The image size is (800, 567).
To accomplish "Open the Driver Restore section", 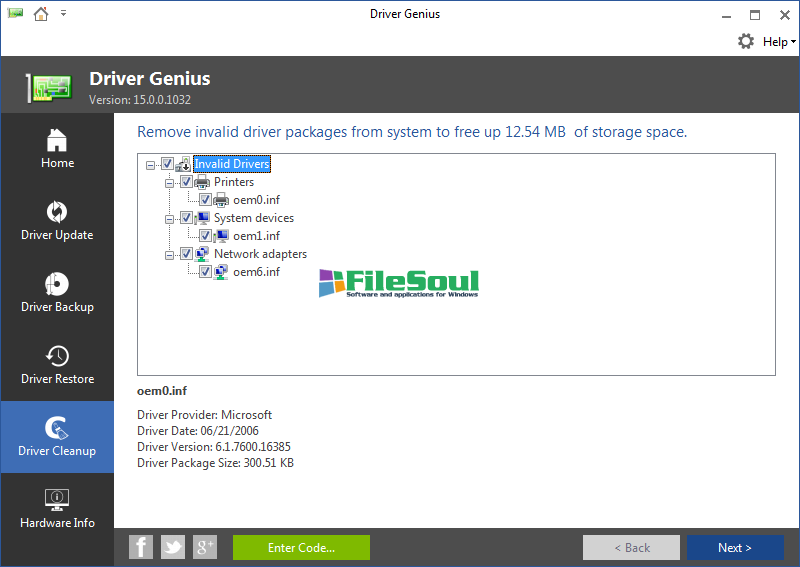I will pyautogui.click(x=57, y=365).
